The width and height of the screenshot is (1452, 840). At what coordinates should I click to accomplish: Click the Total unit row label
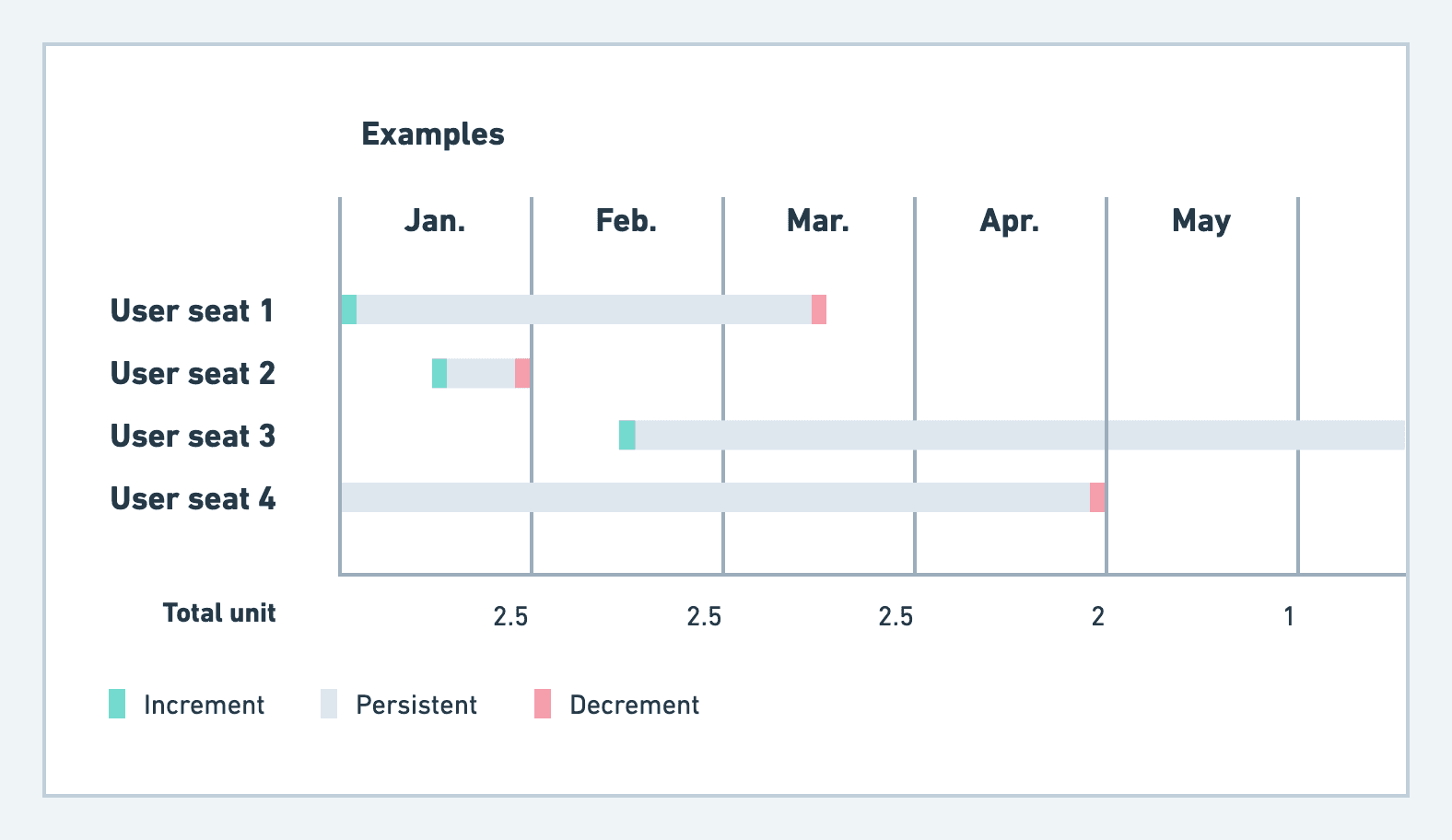(219, 613)
